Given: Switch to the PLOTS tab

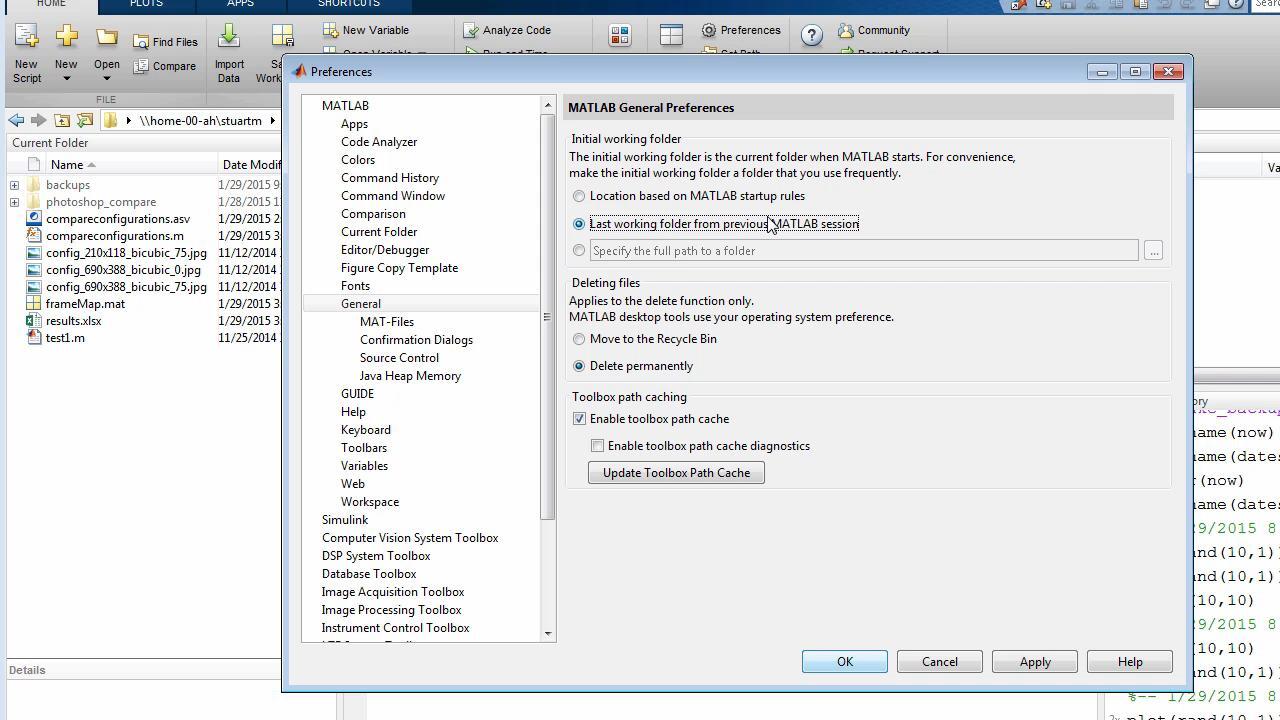Looking at the screenshot, I should point(146,4).
